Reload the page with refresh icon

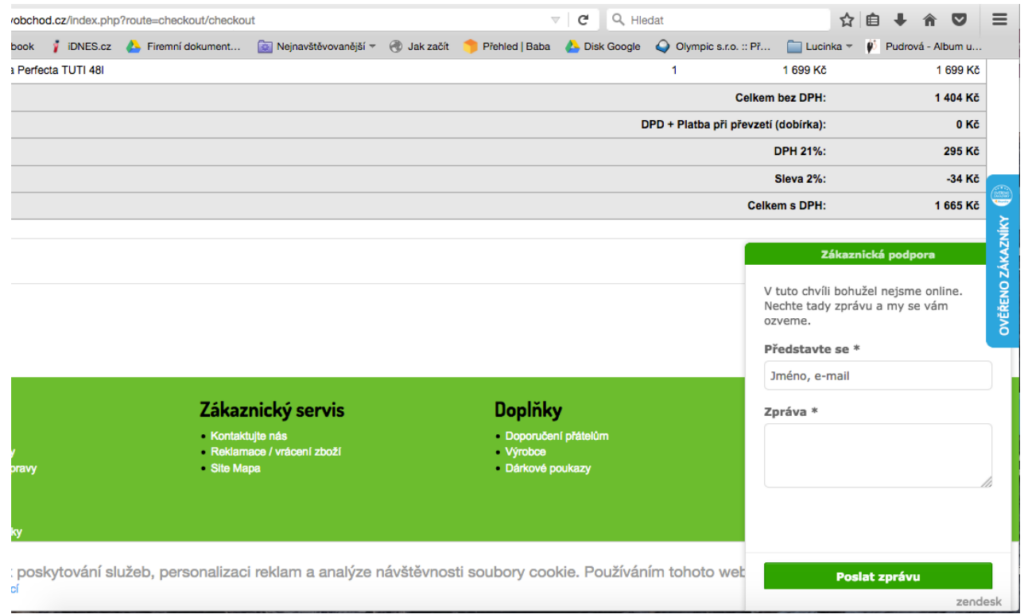tap(583, 20)
